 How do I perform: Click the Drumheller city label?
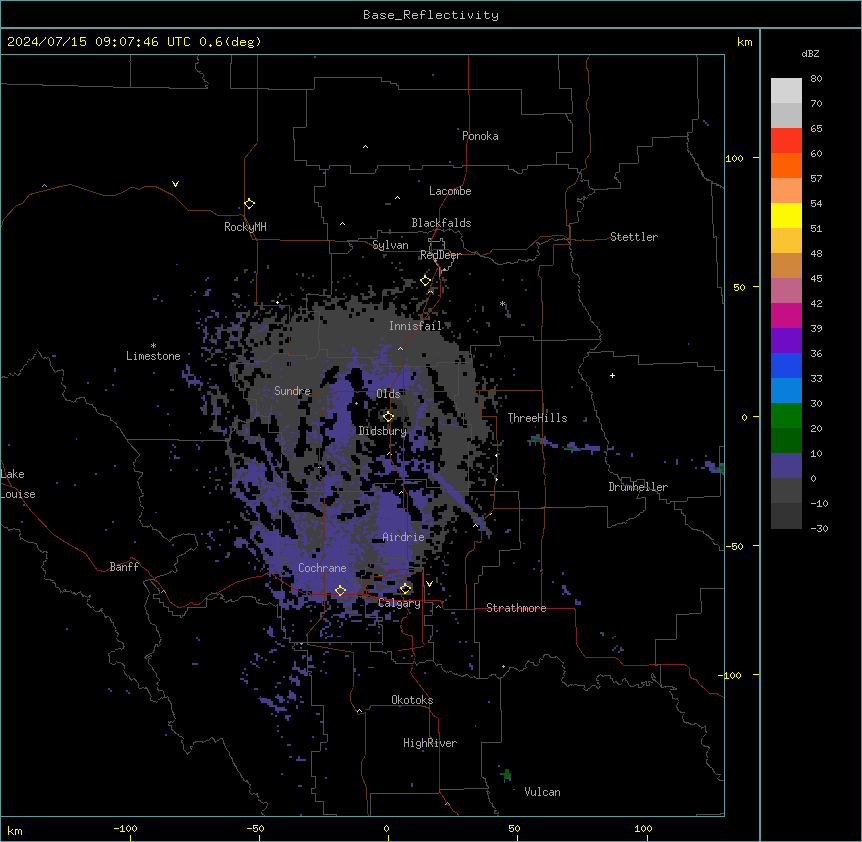(638, 487)
